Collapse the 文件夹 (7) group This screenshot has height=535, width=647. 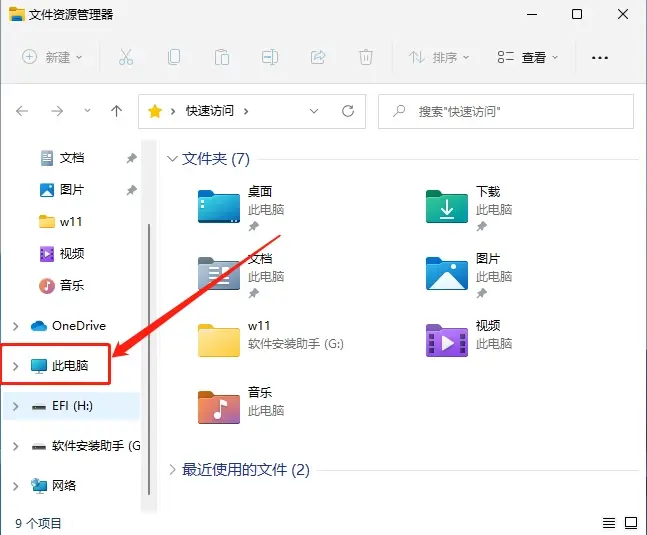pyautogui.click(x=172, y=158)
